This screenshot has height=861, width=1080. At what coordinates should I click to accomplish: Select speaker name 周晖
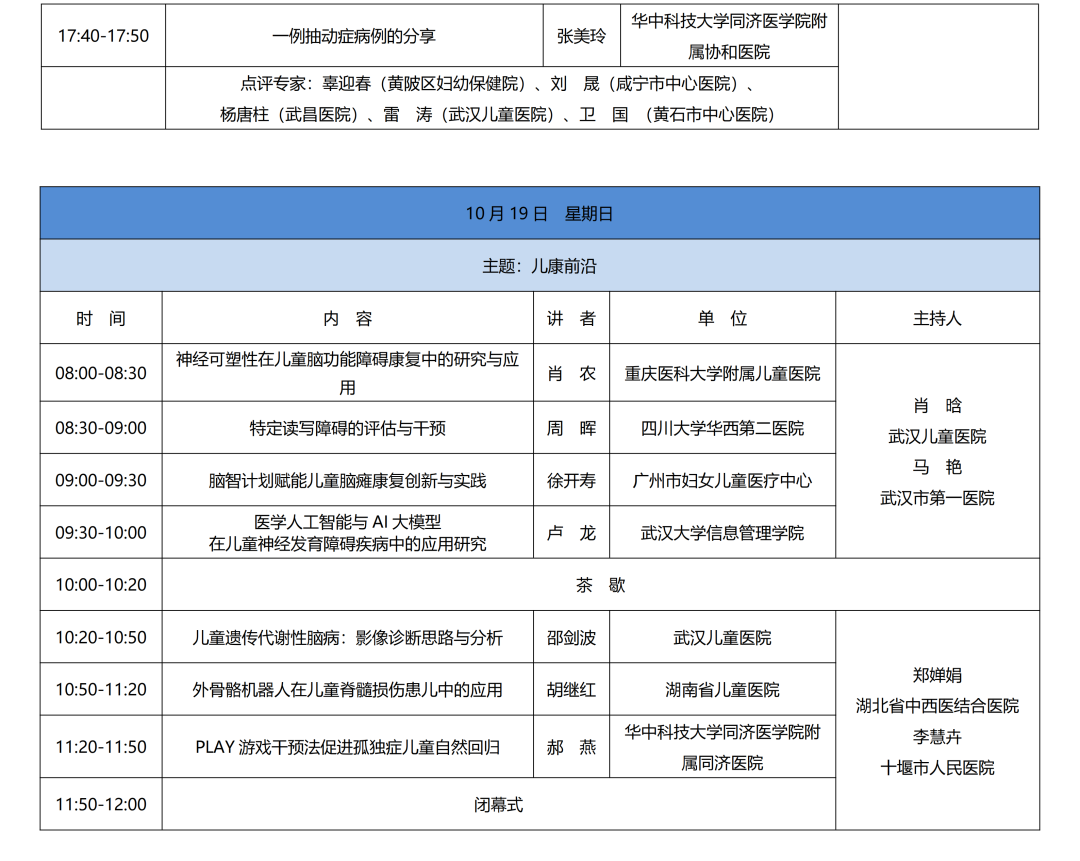(571, 428)
